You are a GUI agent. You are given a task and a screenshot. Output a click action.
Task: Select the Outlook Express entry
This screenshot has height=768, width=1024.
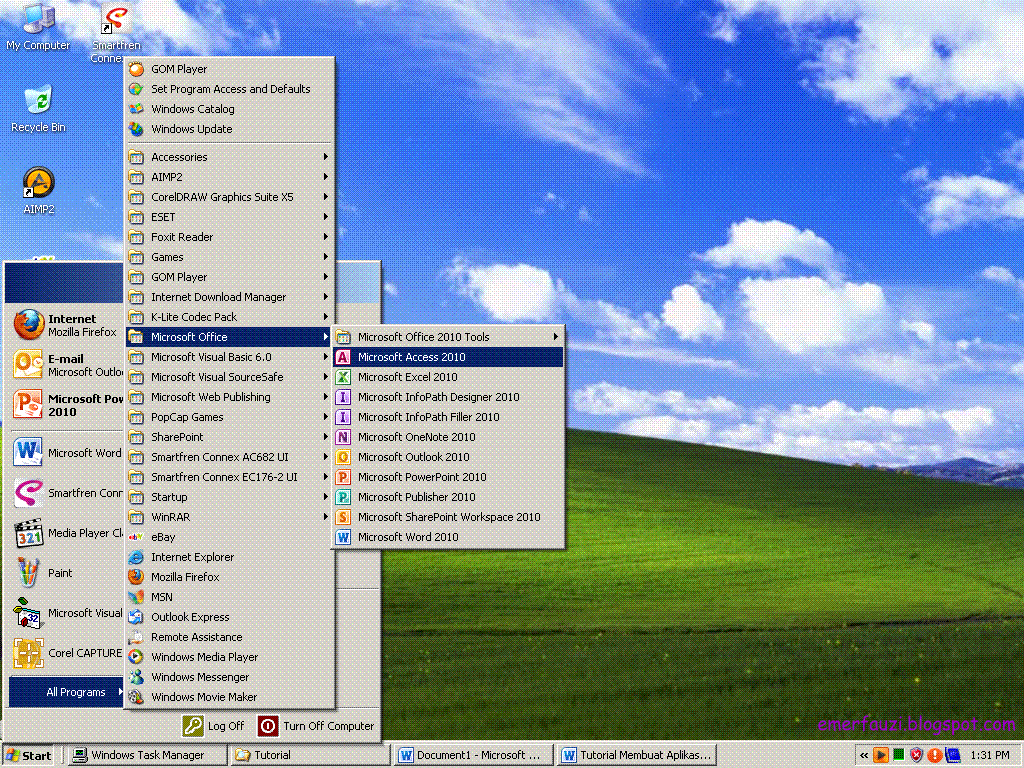tap(229, 617)
